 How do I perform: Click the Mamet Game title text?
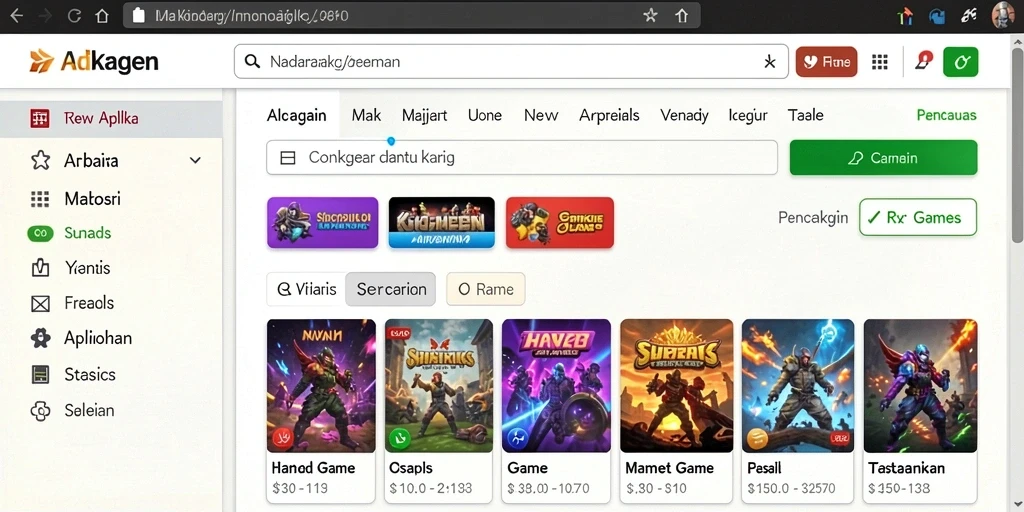coord(669,468)
